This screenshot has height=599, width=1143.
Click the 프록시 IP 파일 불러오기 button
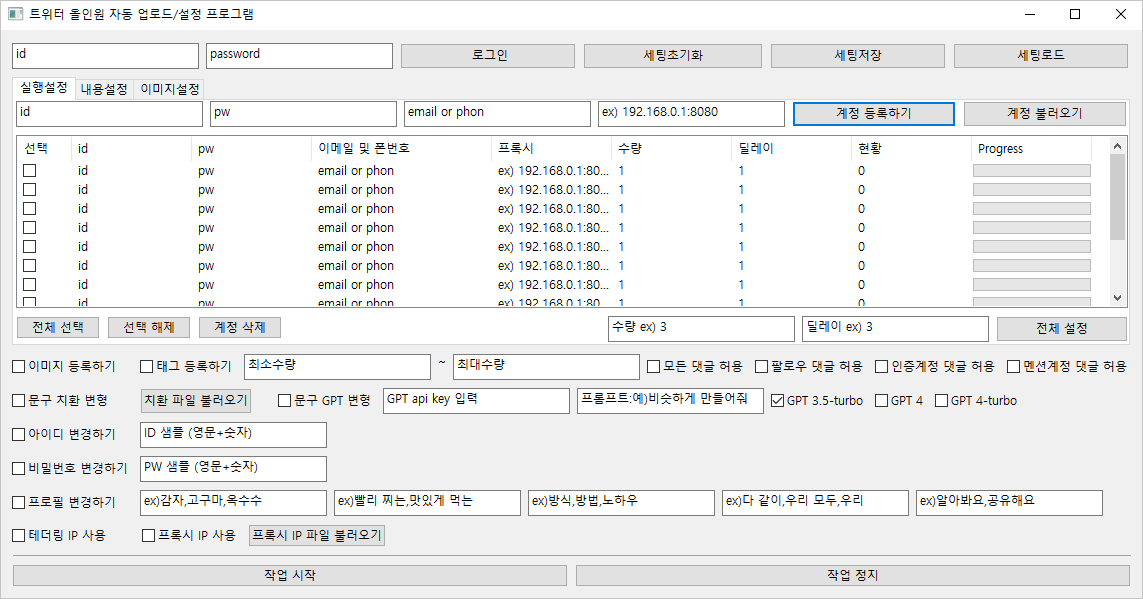click(316, 536)
